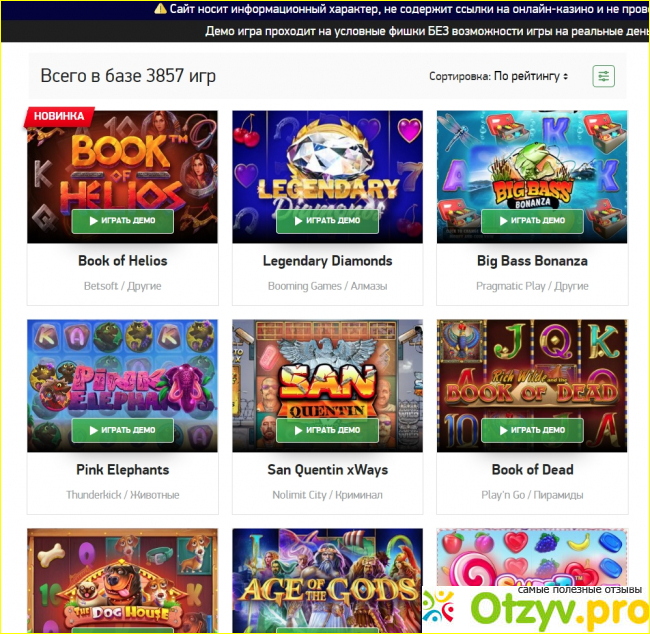Open the San Quentin xWays title link
Screen dimensions: 650x634
327,470
